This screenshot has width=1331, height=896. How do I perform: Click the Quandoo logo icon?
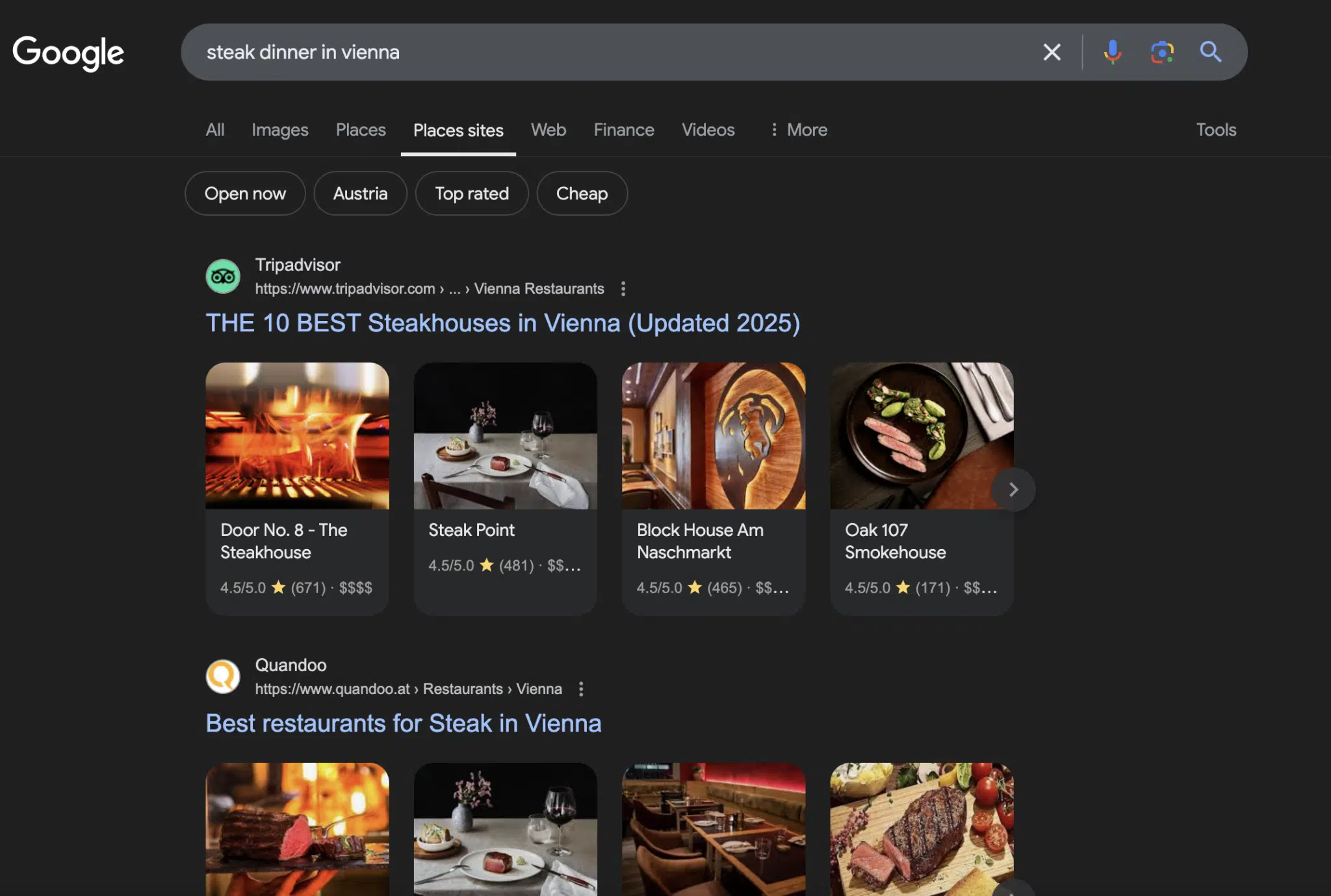click(x=223, y=676)
